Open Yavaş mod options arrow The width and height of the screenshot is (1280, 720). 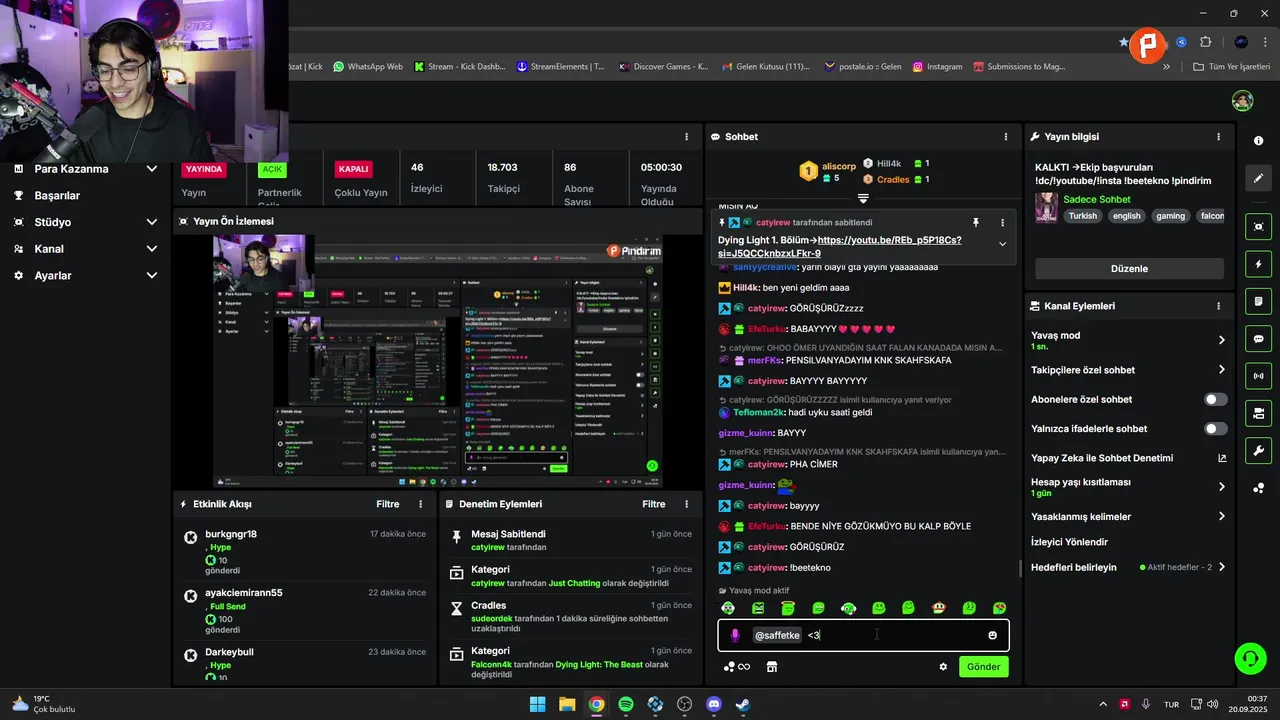point(1221,340)
